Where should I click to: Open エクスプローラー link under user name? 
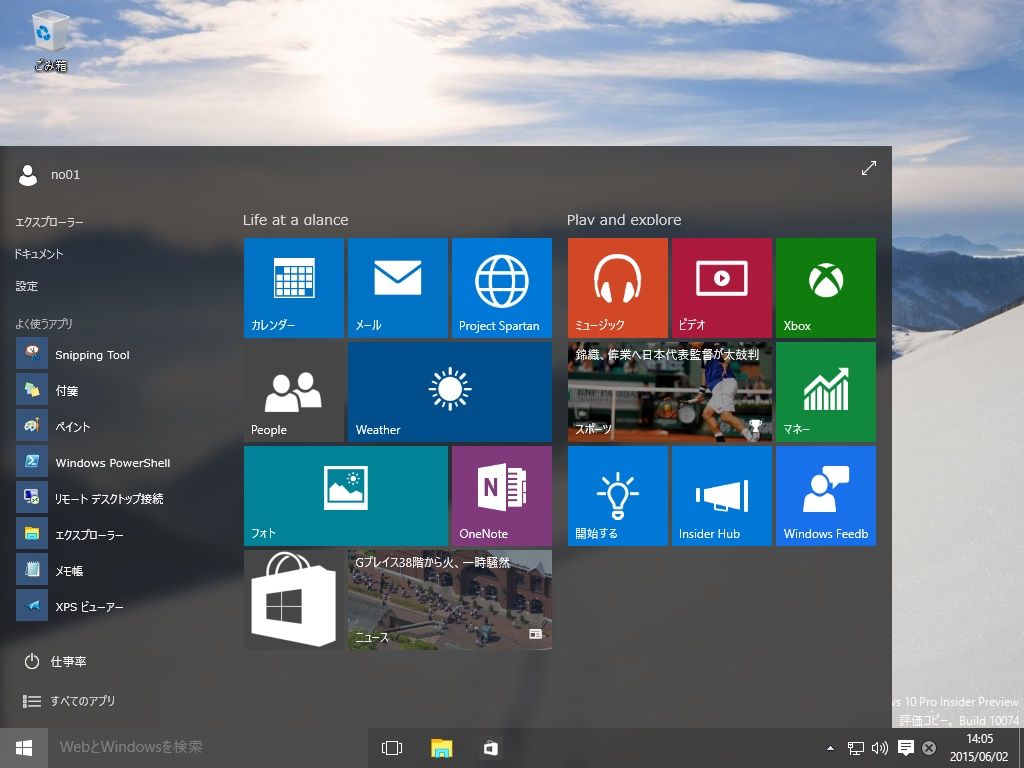[x=50, y=222]
